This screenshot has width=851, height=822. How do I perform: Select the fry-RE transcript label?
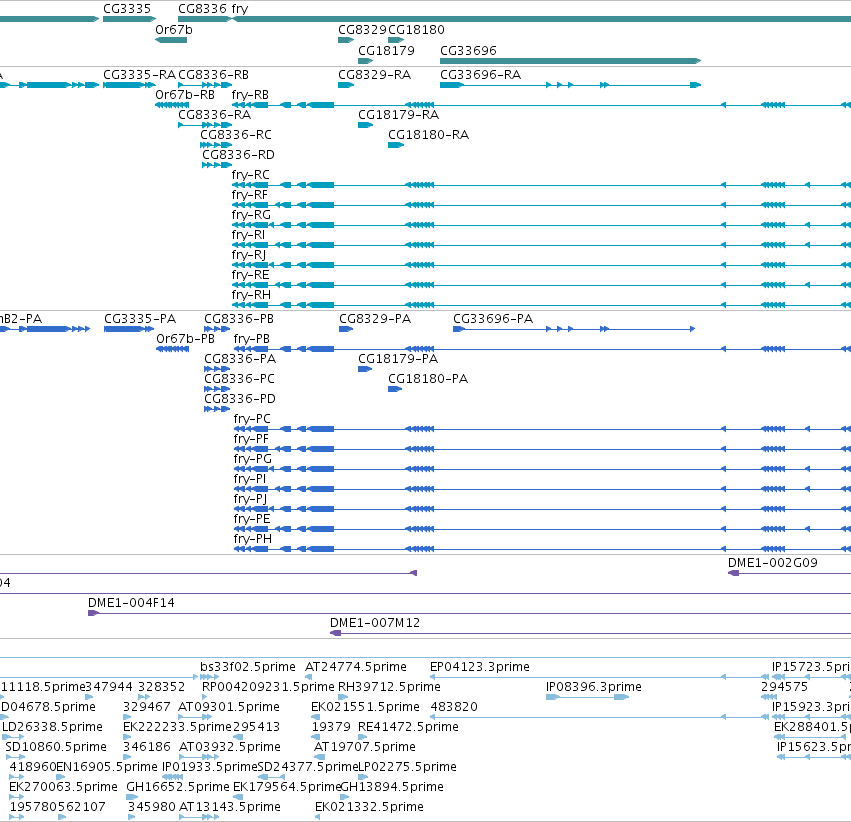pyautogui.click(x=250, y=275)
